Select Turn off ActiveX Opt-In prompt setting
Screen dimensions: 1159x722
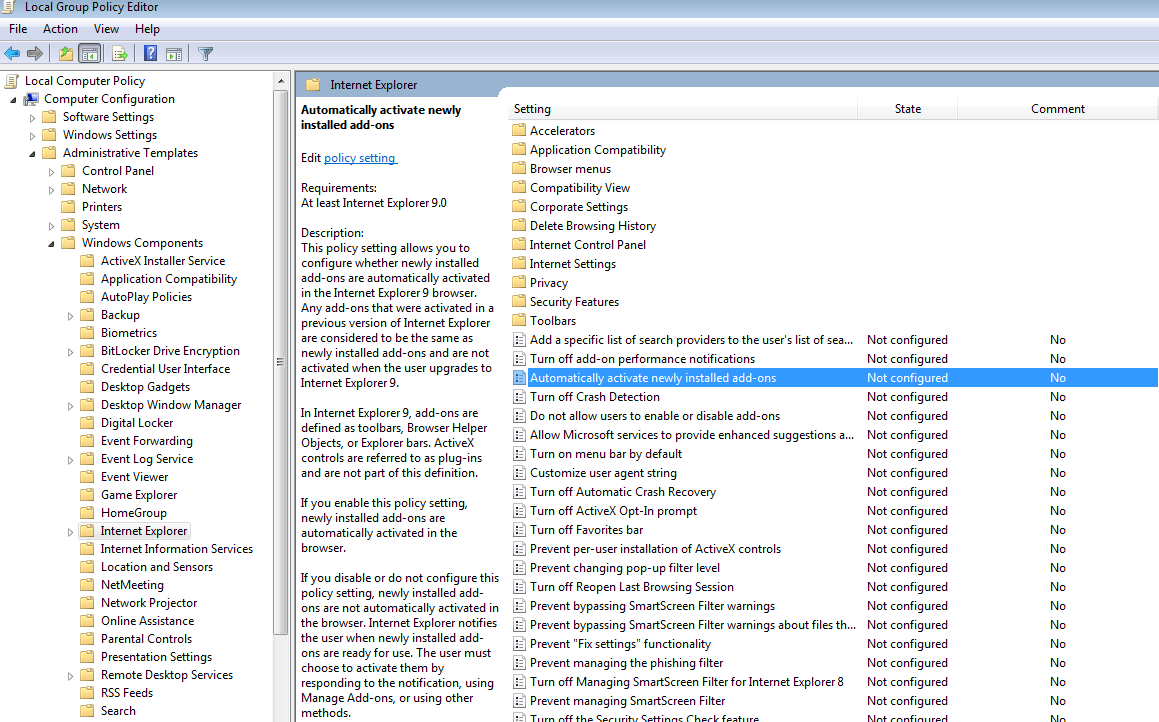(614, 511)
